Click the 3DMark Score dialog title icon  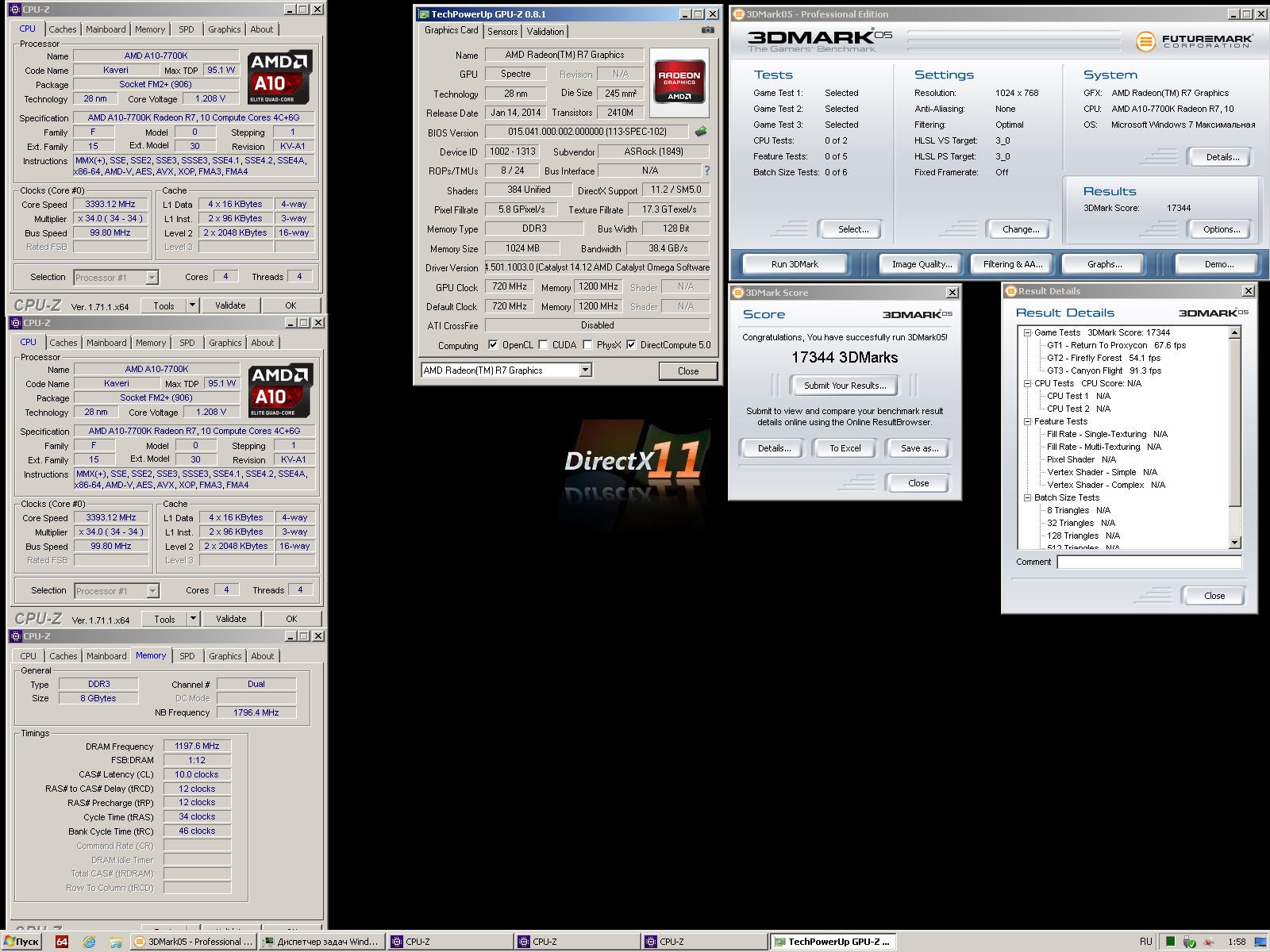pos(737,293)
